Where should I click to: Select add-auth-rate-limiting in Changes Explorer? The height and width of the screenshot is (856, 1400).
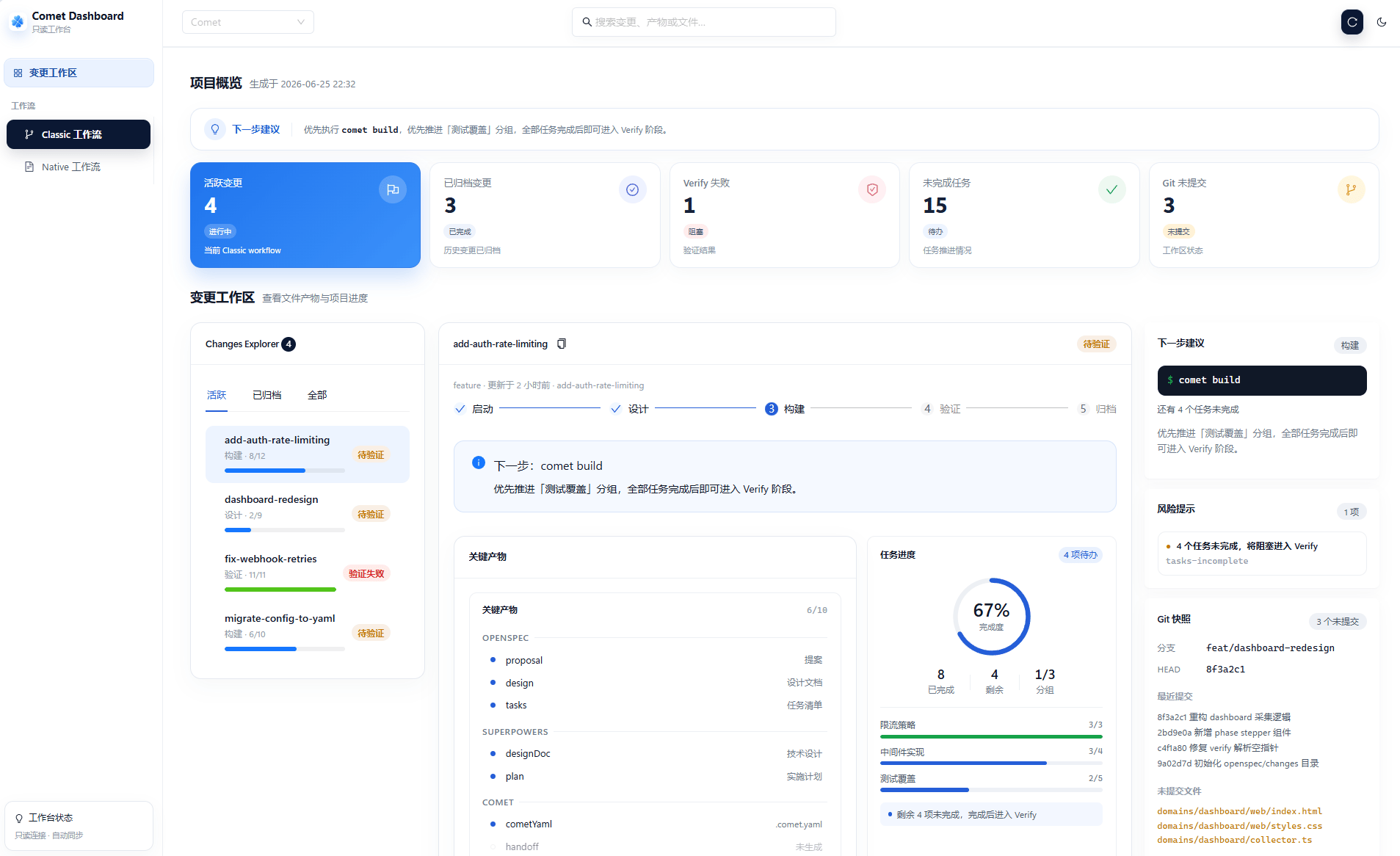click(x=308, y=454)
